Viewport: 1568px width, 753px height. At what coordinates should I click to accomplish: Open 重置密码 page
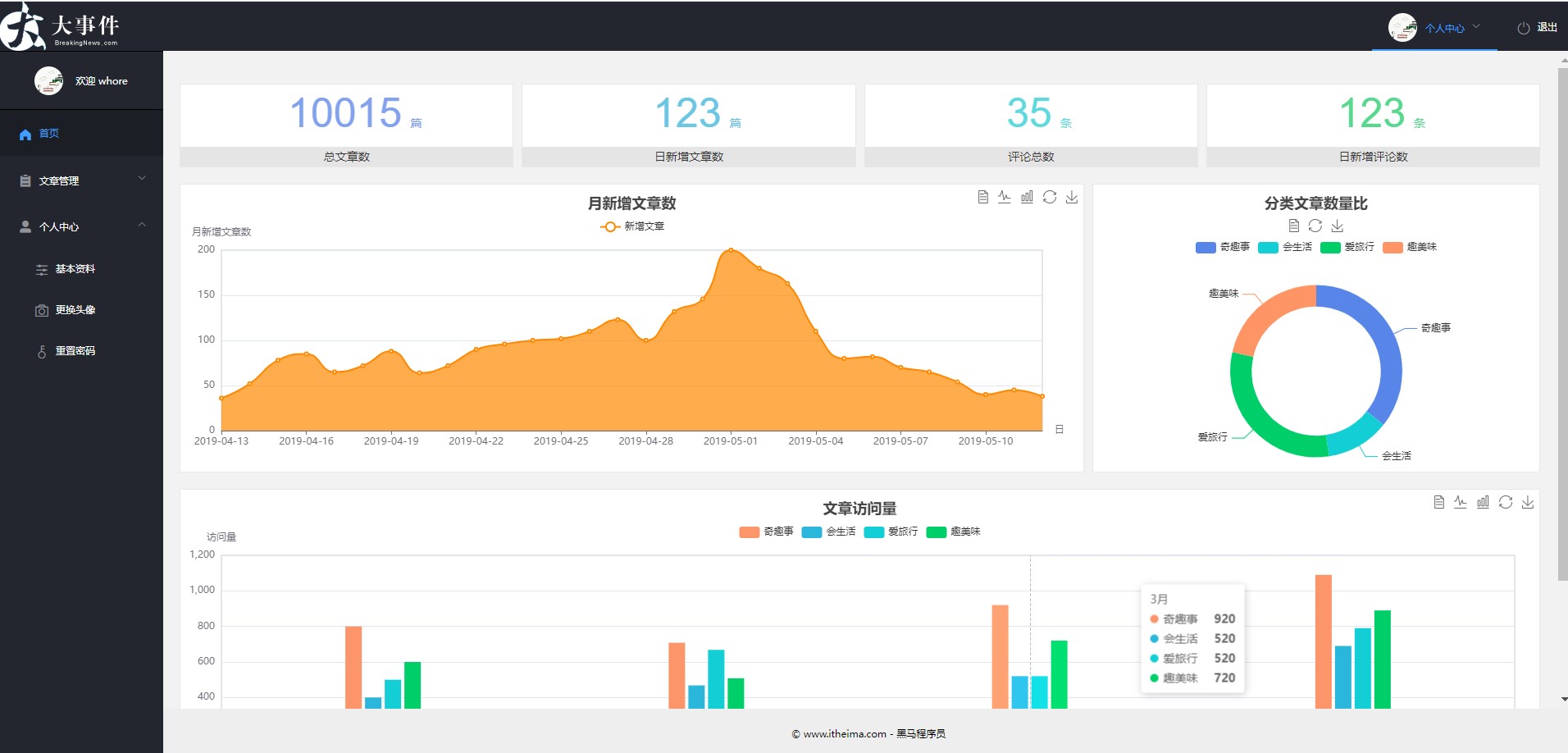pyautogui.click(x=81, y=351)
